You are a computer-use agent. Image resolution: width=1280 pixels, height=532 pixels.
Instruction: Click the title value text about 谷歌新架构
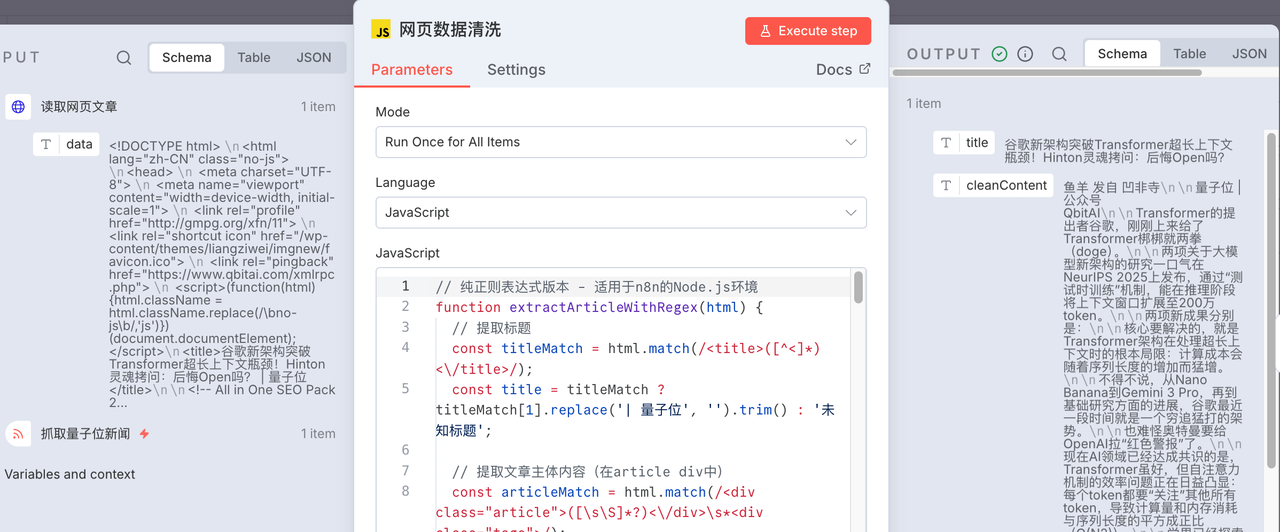pyautogui.click(x=1118, y=151)
